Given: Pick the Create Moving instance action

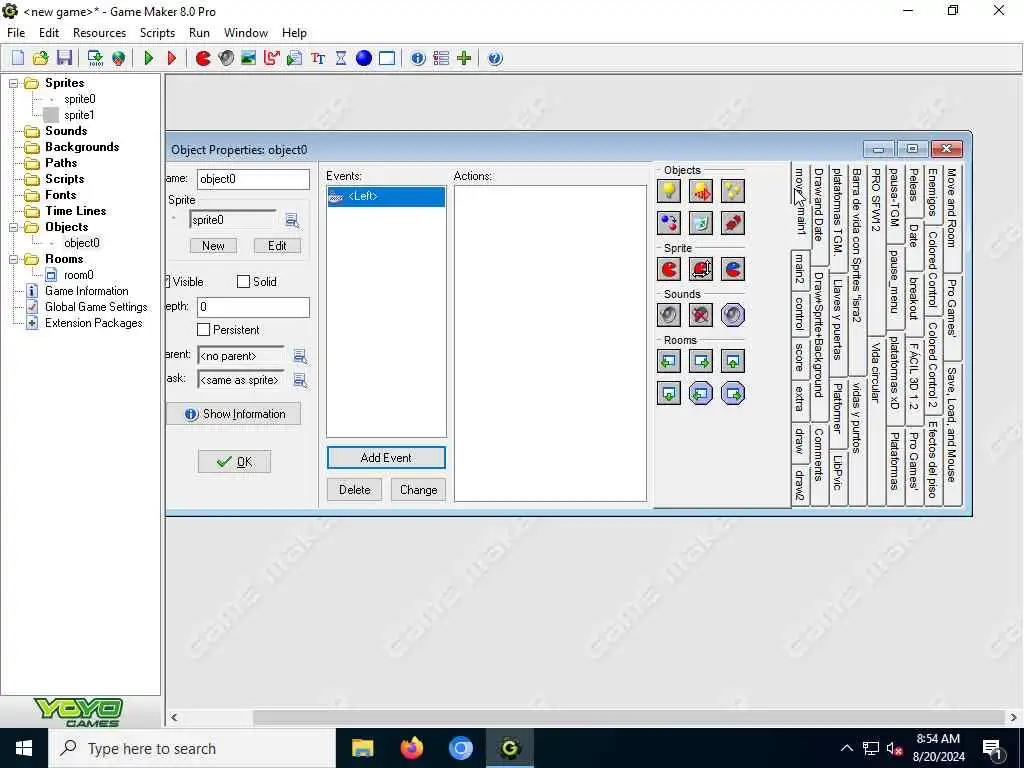Looking at the screenshot, I should [x=701, y=191].
